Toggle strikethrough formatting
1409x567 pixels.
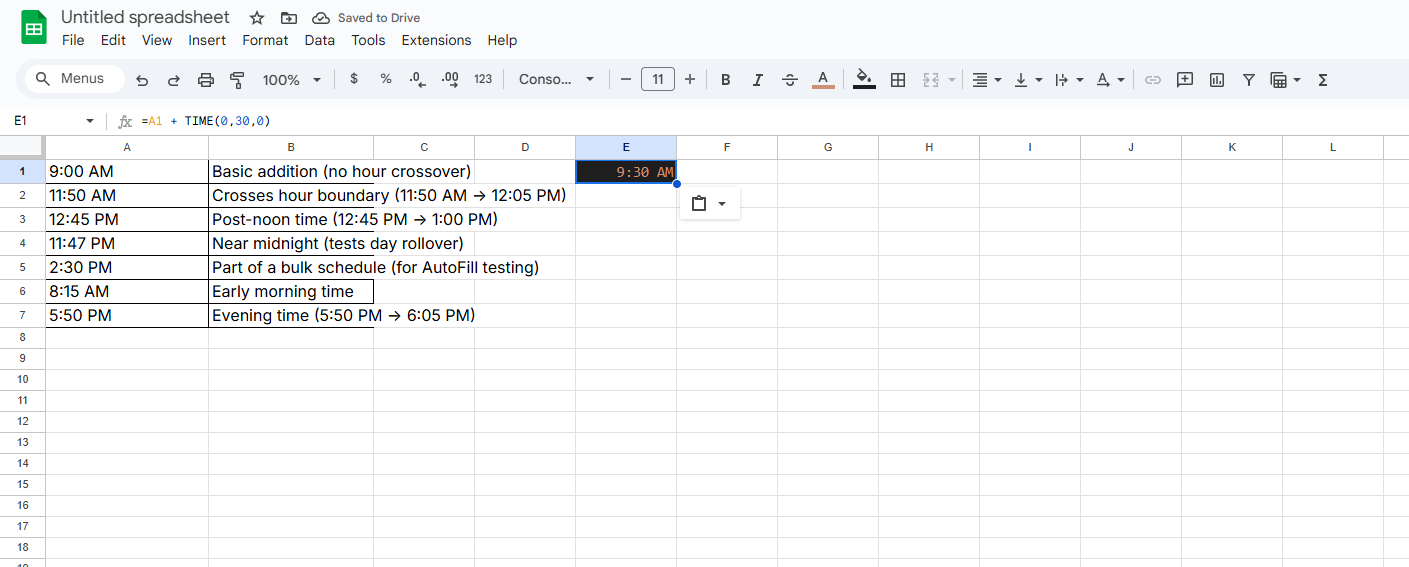(x=790, y=80)
